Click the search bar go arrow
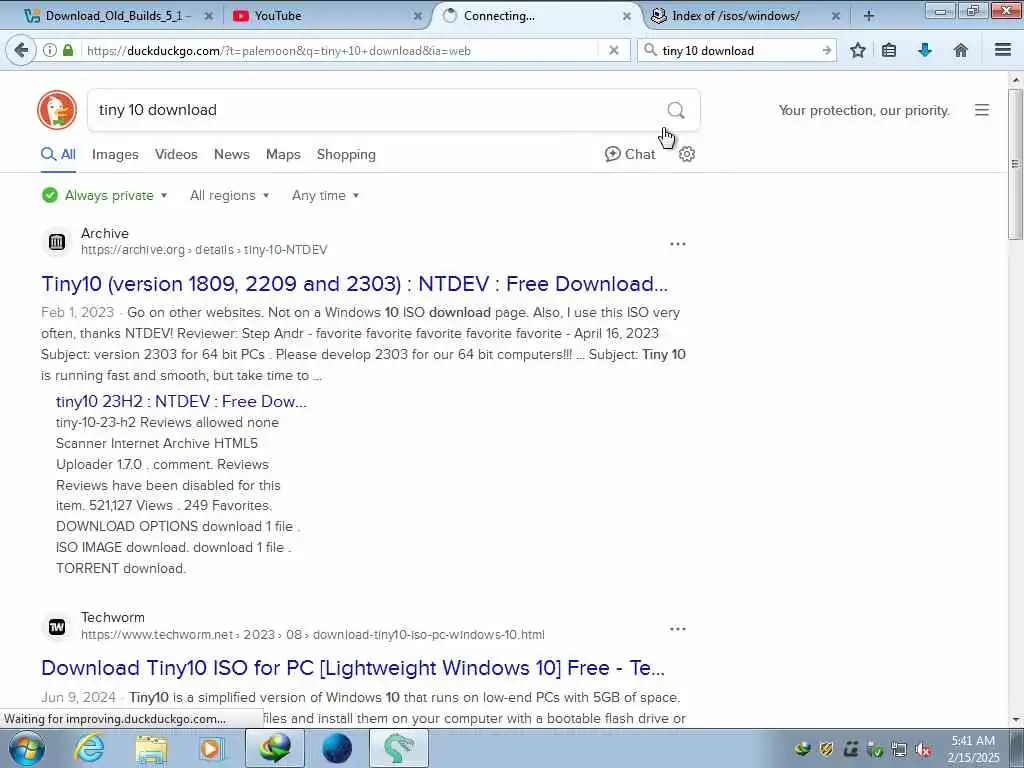The width and height of the screenshot is (1024, 768). [826, 50]
